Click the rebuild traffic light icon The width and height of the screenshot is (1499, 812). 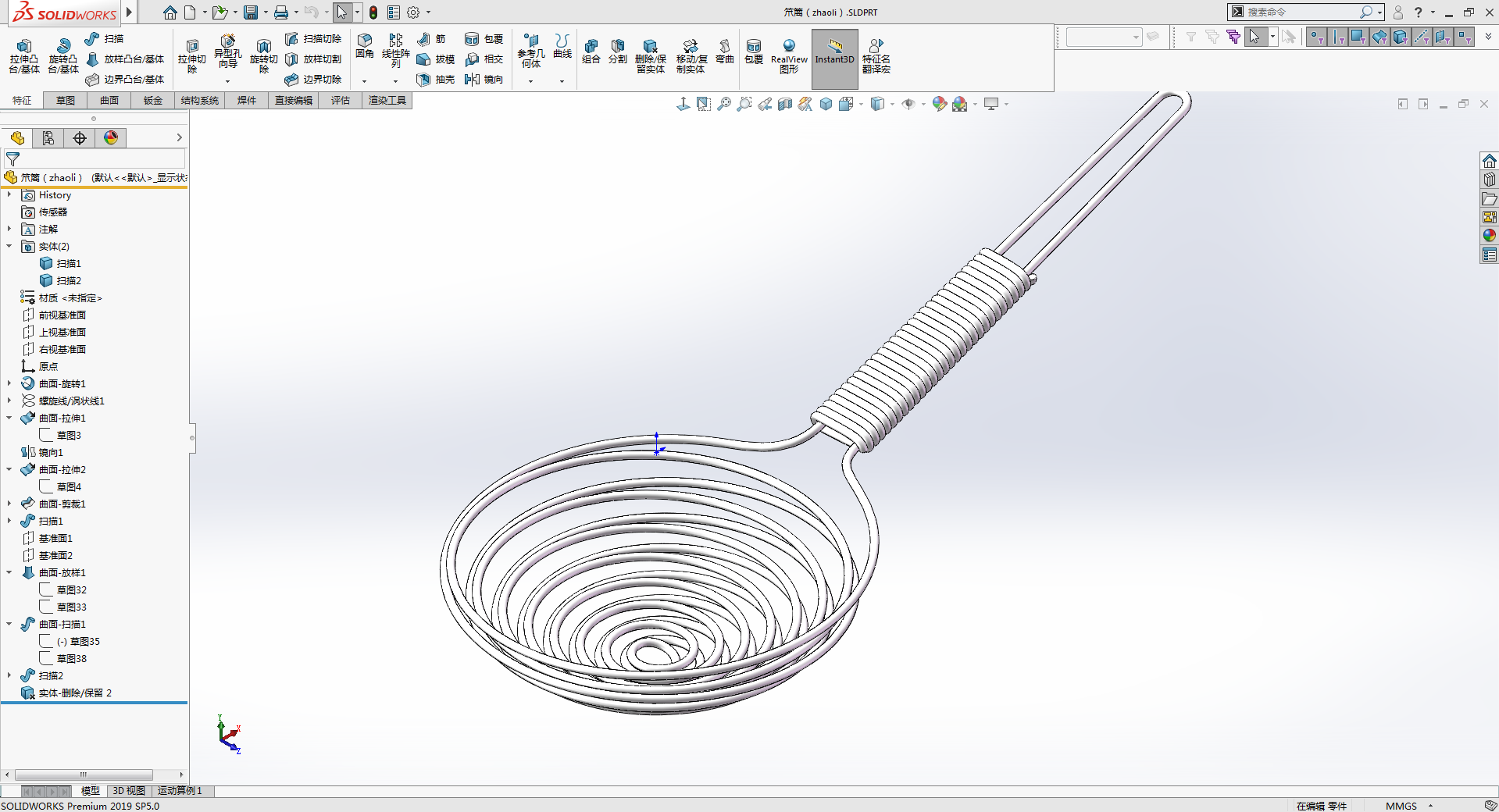click(373, 12)
